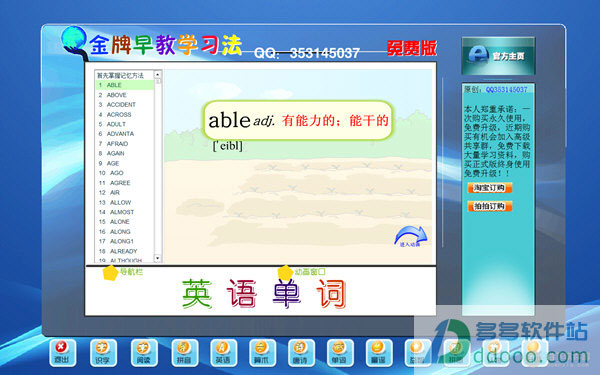Select word 10 AGO in list
Viewport: 600px width, 375px height.
point(124,173)
